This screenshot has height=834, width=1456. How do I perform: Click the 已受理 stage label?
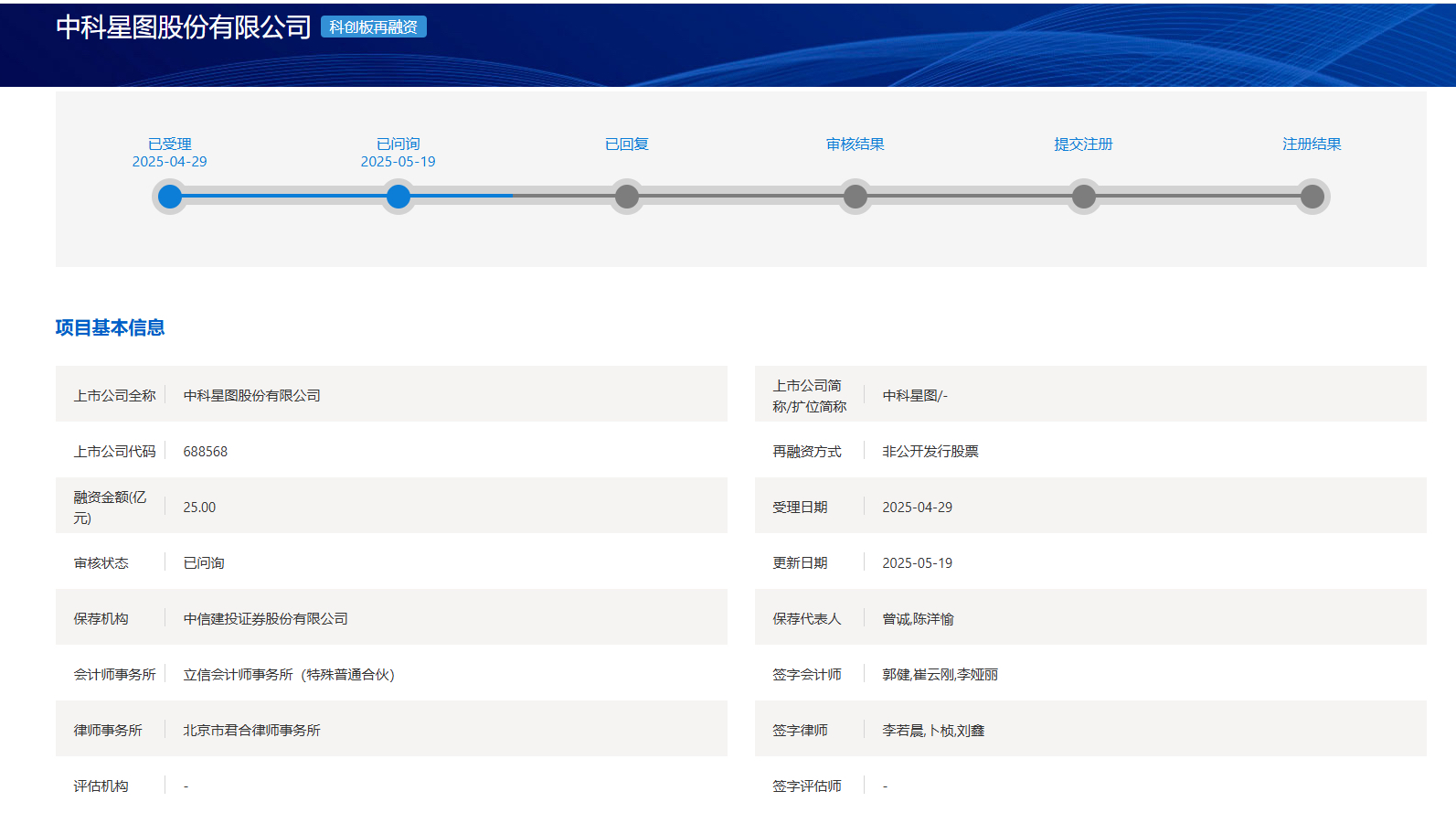pyautogui.click(x=170, y=144)
